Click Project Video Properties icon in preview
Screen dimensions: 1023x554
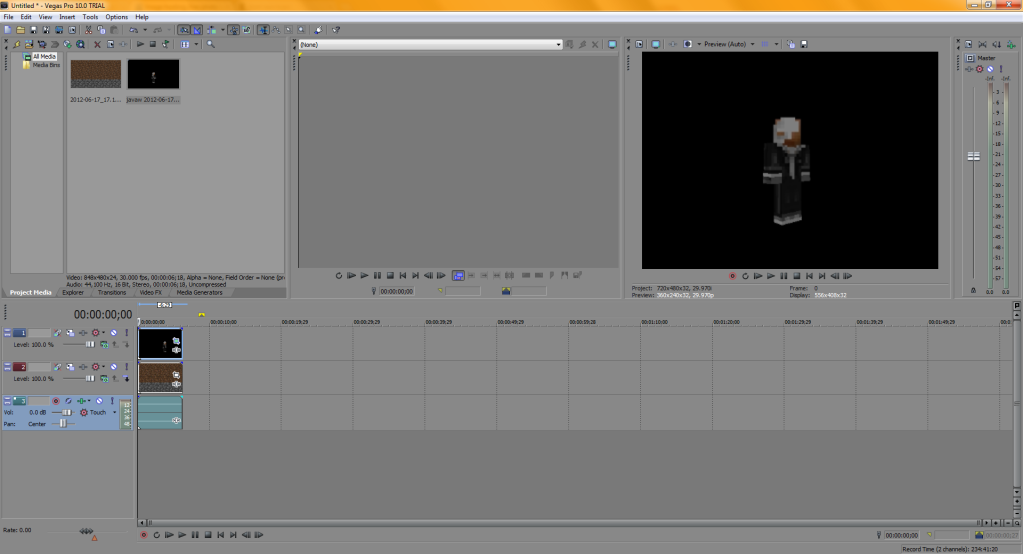pyautogui.click(x=639, y=44)
